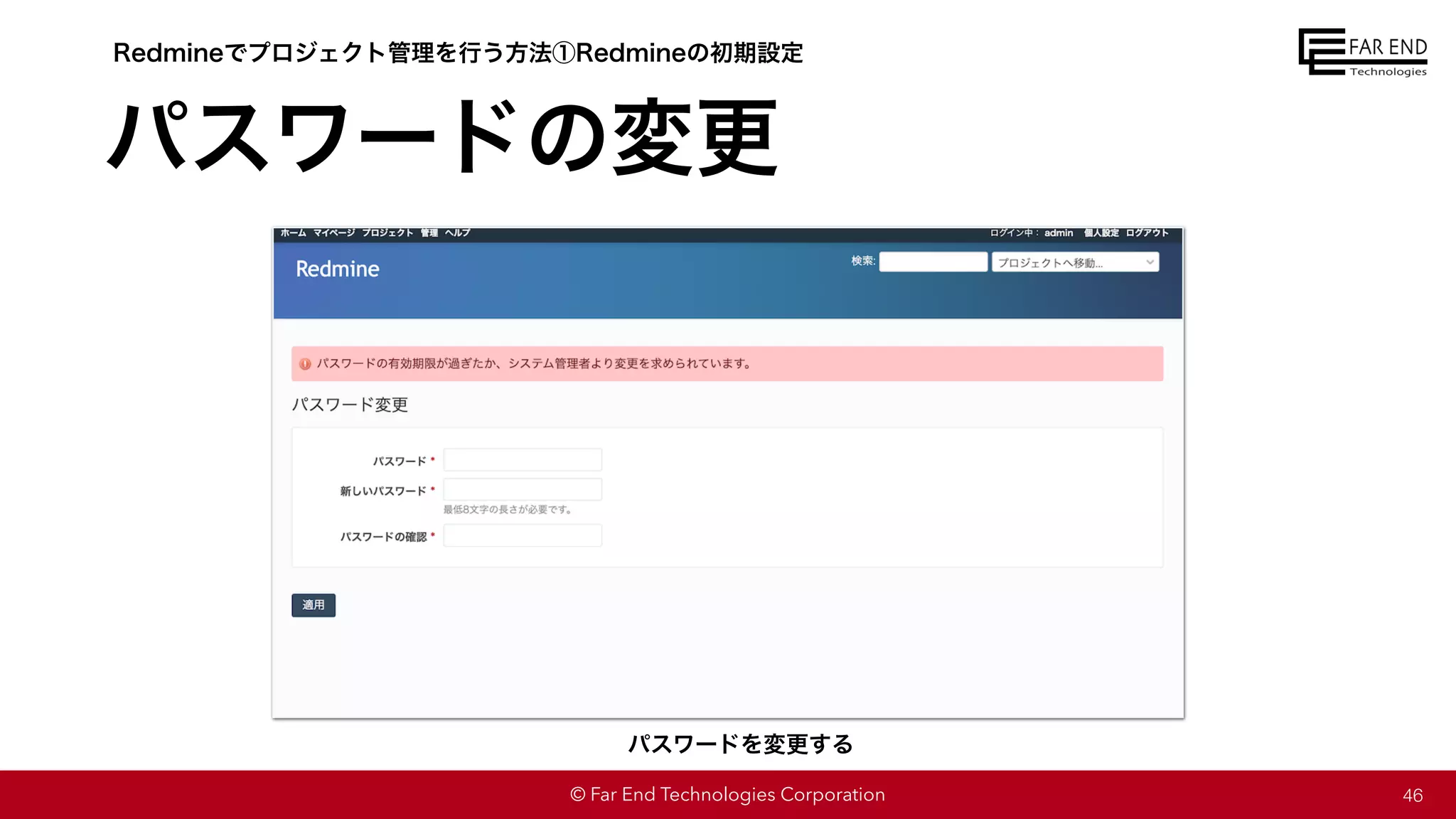Click the FAR END Technologies logo

(x=1363, y=52)
